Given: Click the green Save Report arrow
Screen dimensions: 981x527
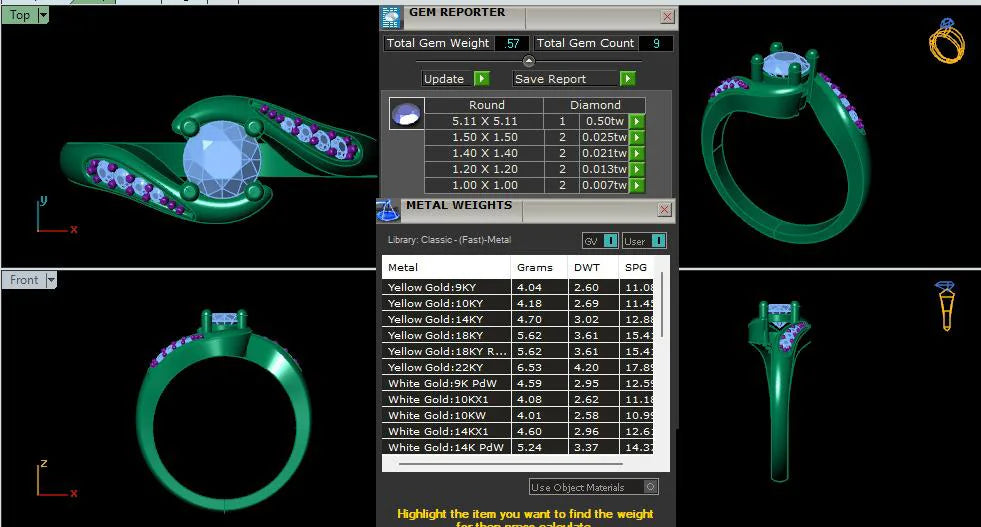Looking at the screenshot, I should tap(627, 78).
